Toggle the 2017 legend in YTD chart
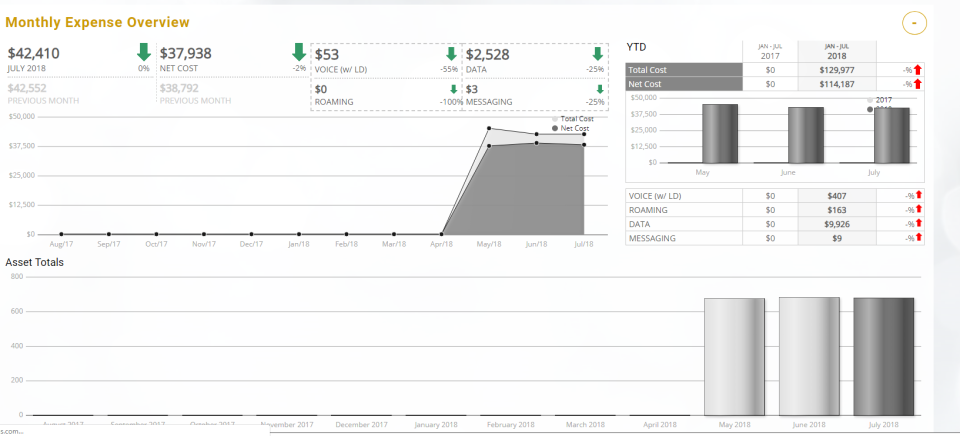 tap(880, 100)
